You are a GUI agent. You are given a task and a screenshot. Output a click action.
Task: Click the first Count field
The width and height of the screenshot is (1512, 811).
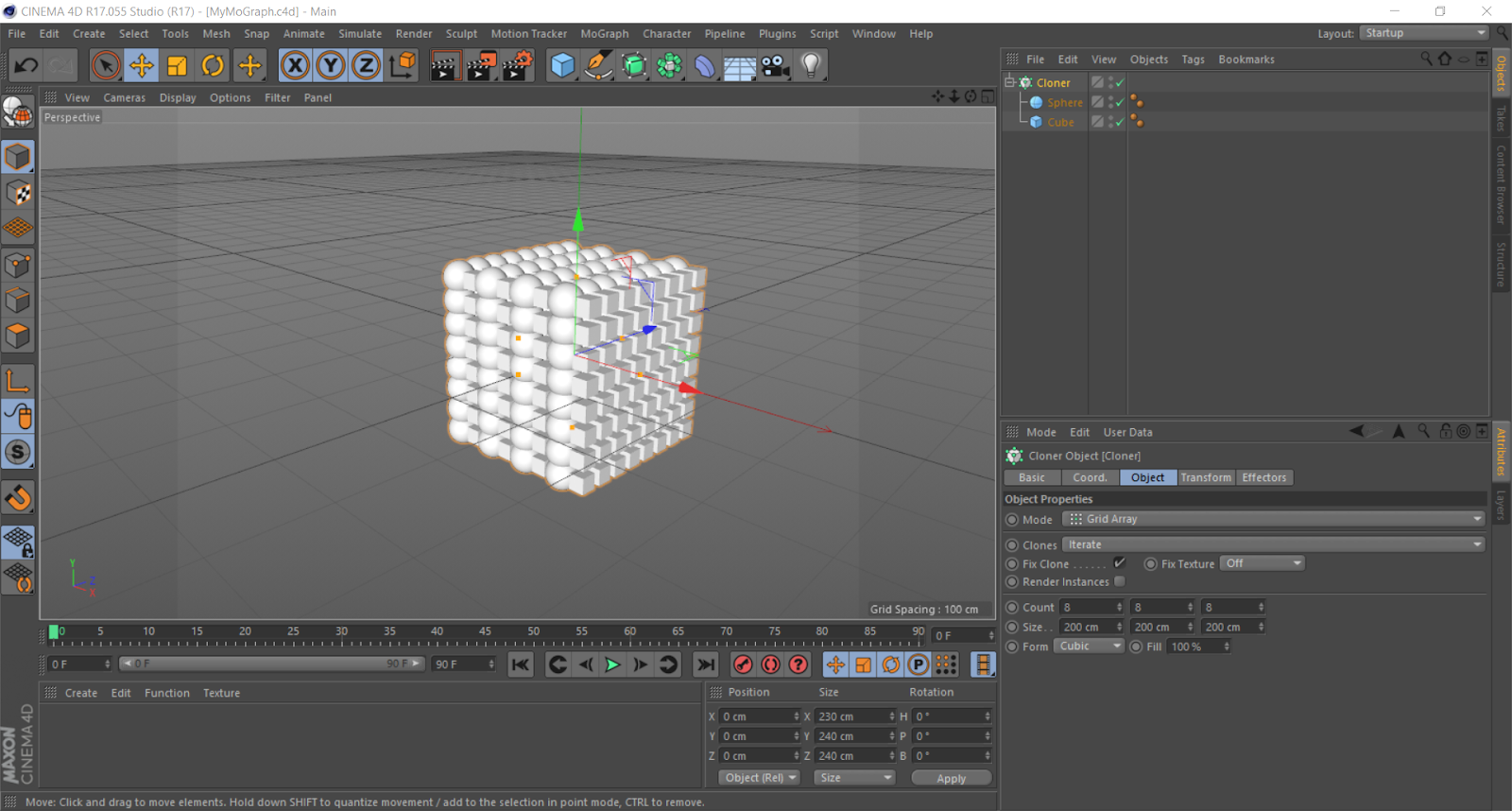click(x=1091, y=607)
